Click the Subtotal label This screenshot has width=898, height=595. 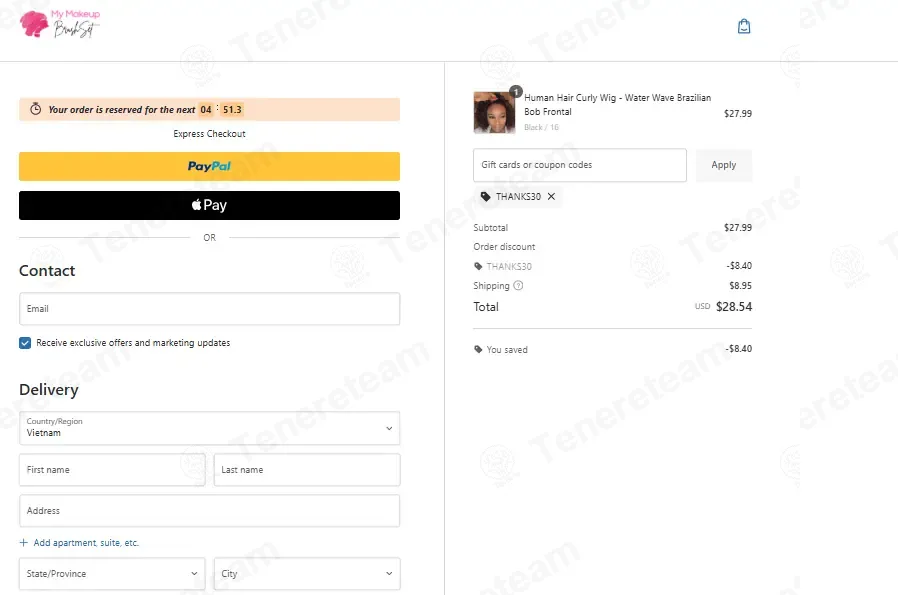pos(490,227)
